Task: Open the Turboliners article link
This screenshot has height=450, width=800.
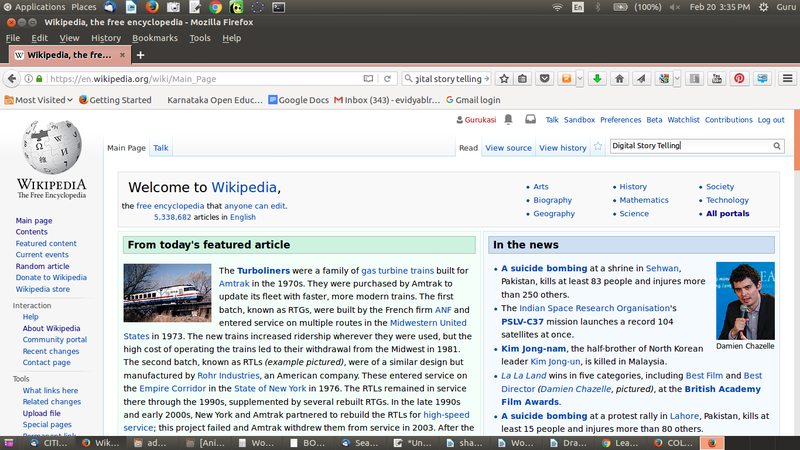Action: coord(263,270)
